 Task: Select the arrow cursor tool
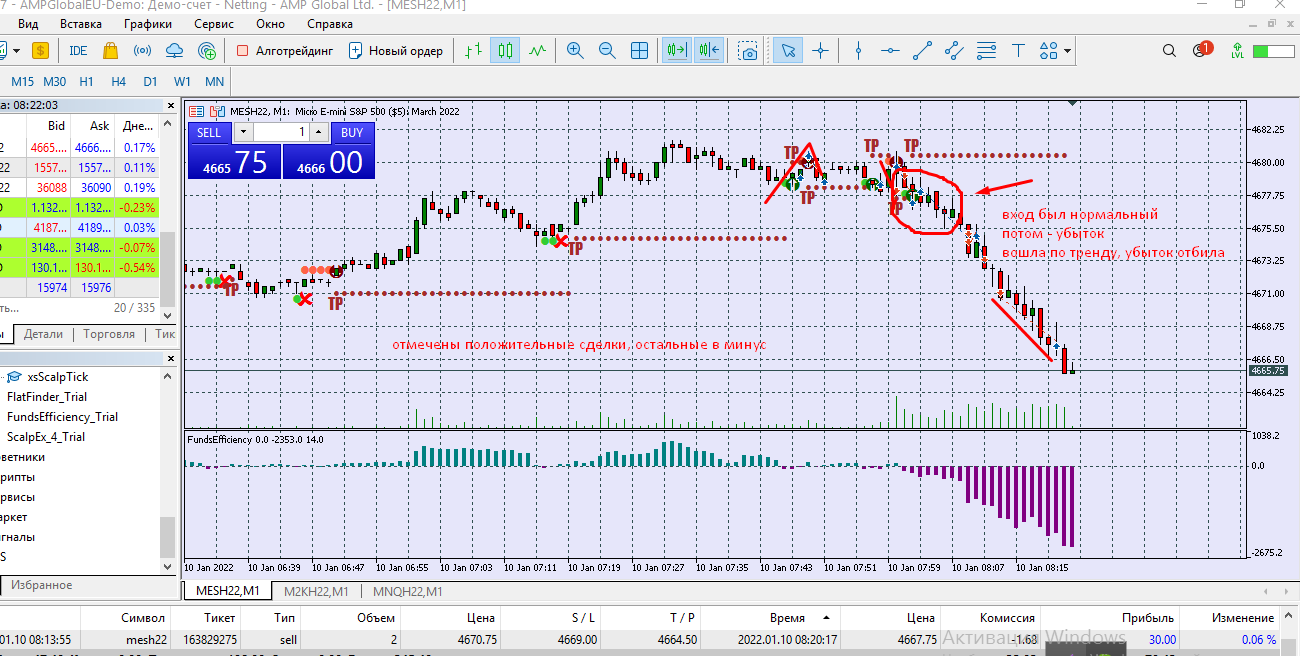click(788, 50)
